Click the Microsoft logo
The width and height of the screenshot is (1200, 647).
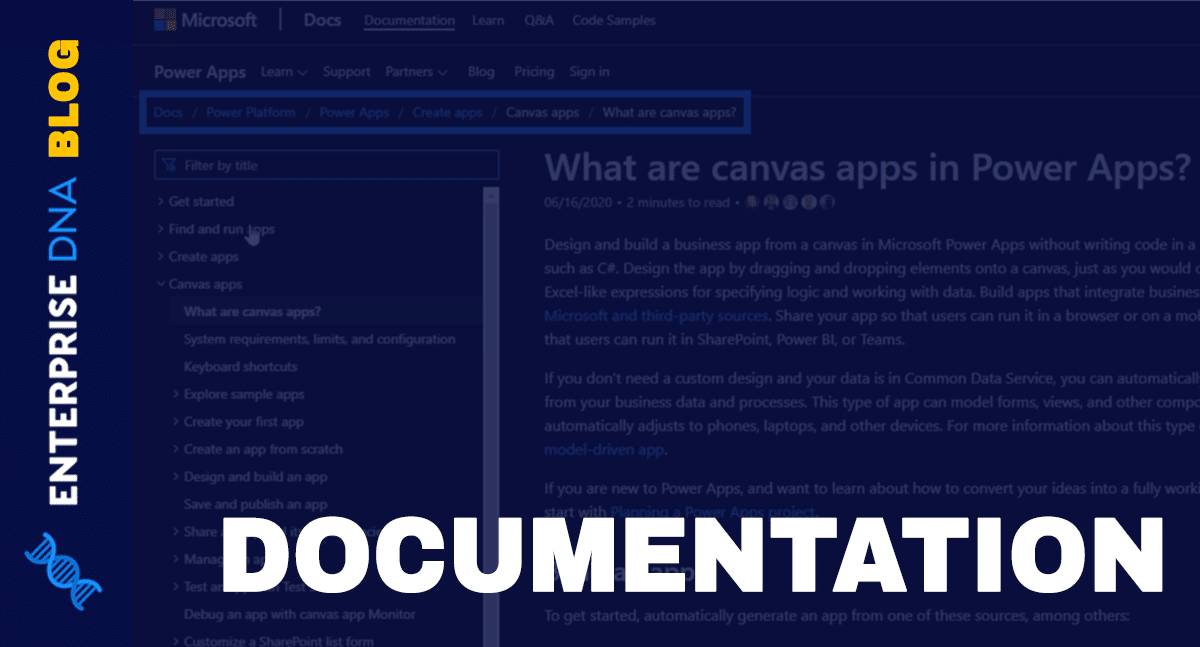(205, 20)
